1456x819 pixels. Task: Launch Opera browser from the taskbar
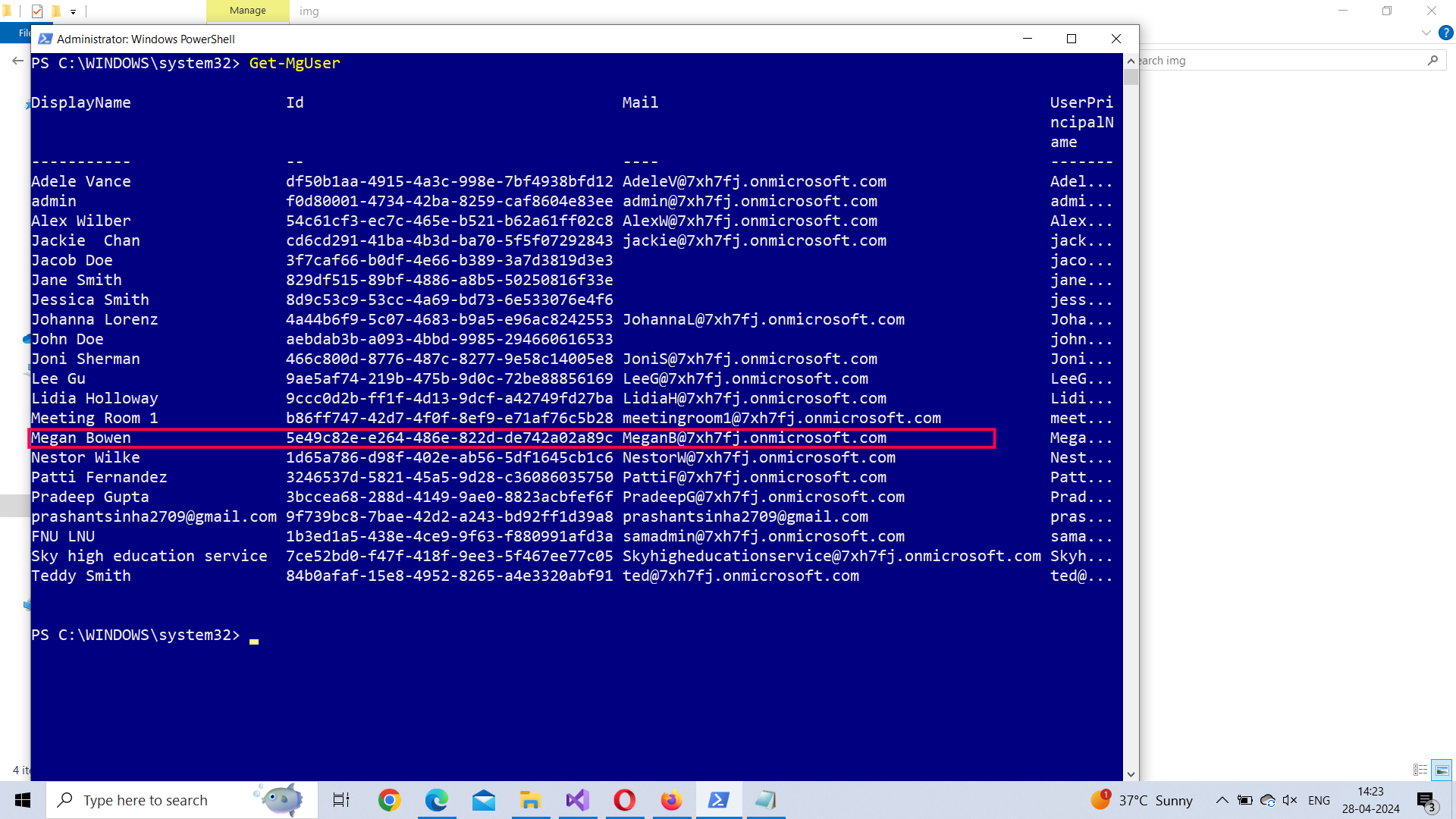tap(624, 800)
